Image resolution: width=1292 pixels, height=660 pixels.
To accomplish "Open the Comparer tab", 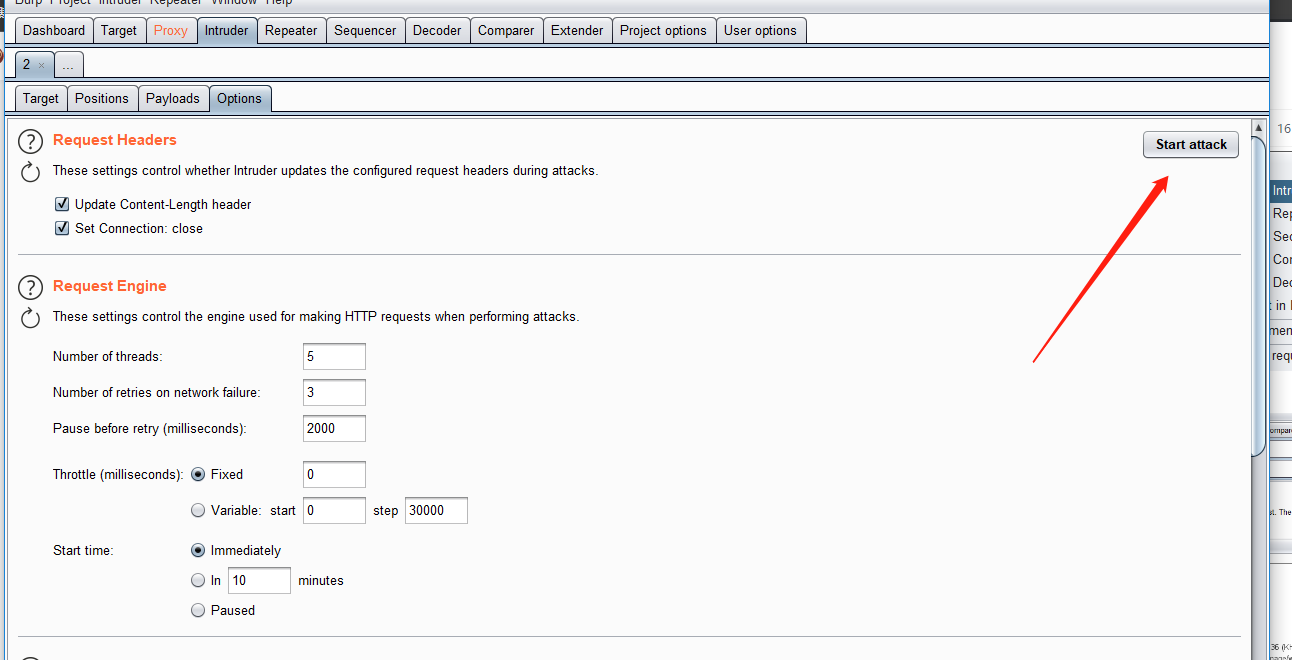I will click(506, 30).
